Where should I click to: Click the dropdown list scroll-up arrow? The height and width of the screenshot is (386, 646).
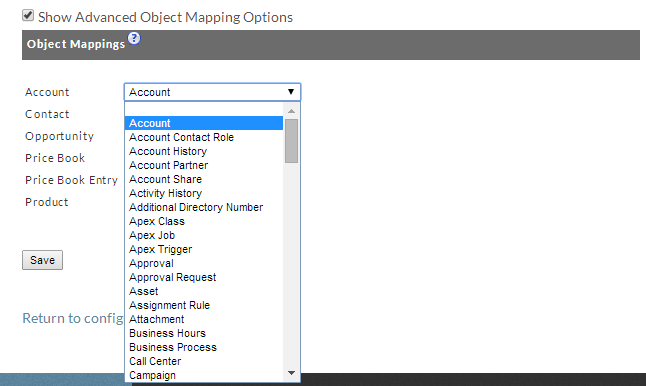coord(291,111)
